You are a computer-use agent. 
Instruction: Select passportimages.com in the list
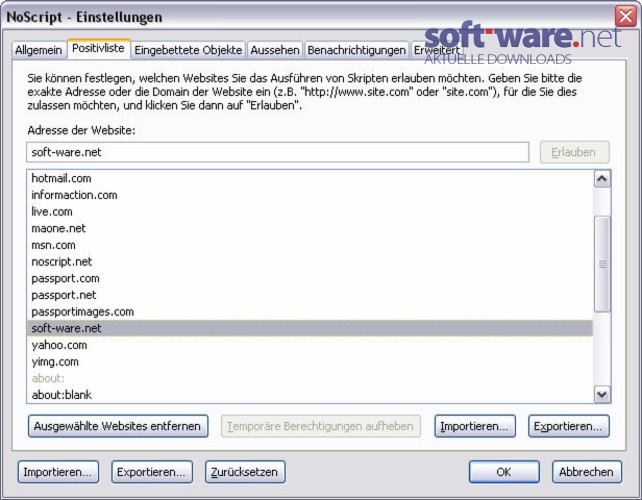(x=310, y=312)
